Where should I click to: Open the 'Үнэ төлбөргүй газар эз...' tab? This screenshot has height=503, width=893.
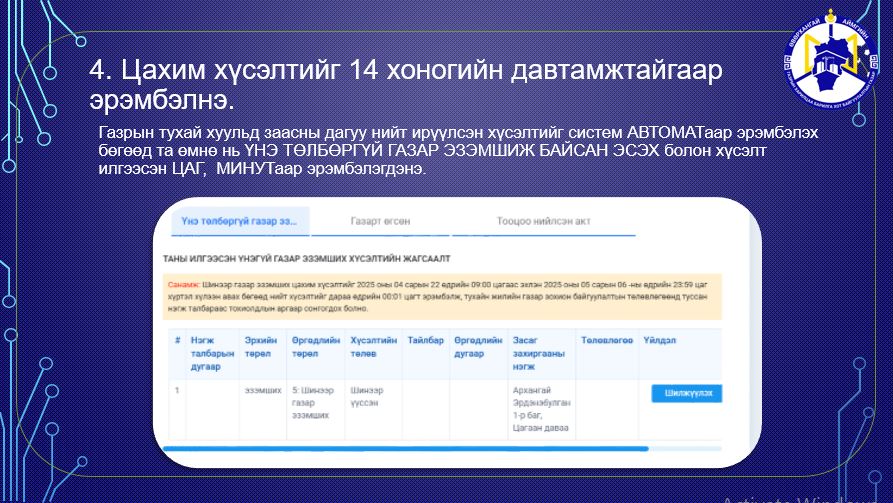238,221
